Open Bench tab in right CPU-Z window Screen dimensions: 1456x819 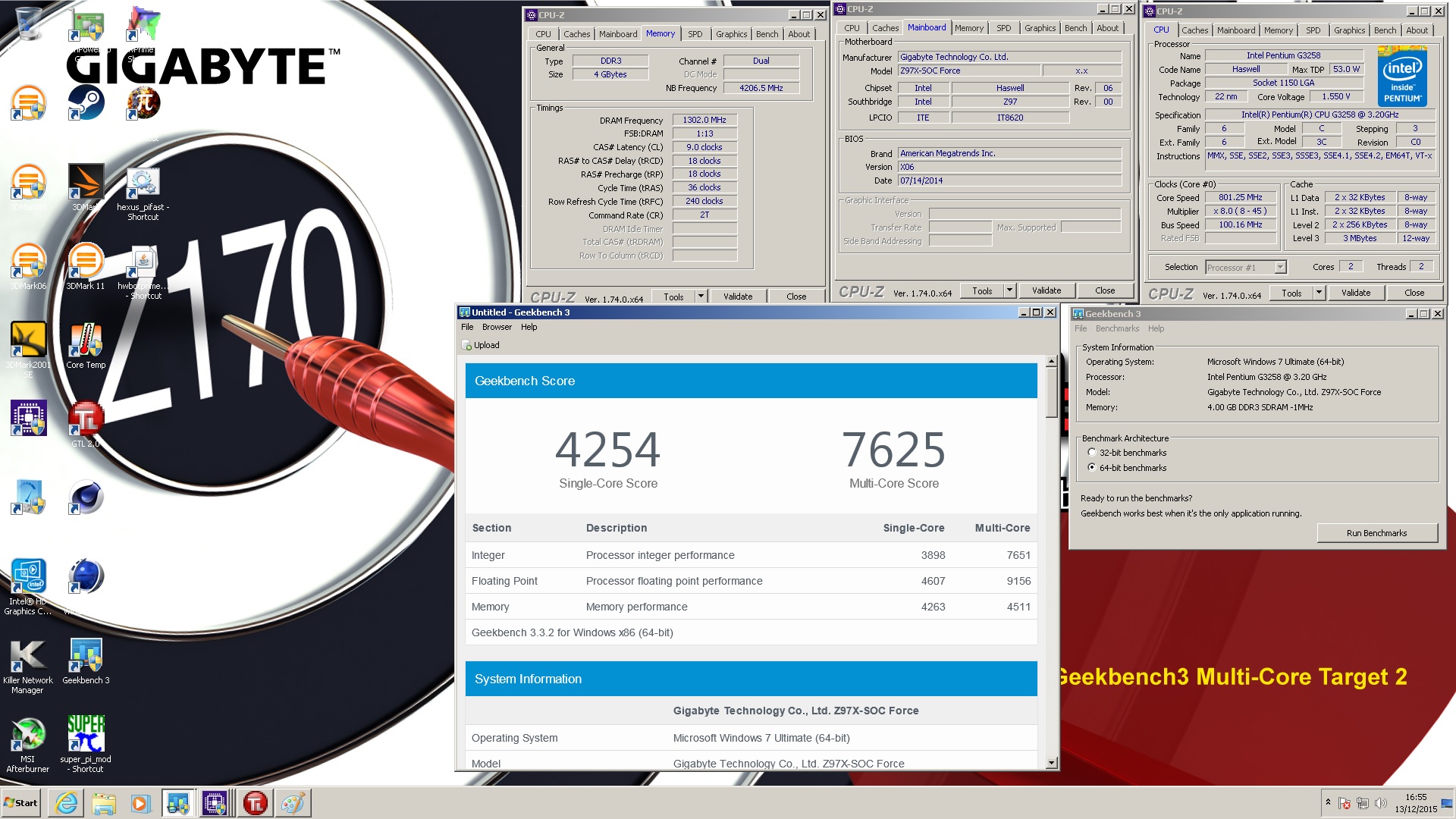click(x=1385, y=30)
